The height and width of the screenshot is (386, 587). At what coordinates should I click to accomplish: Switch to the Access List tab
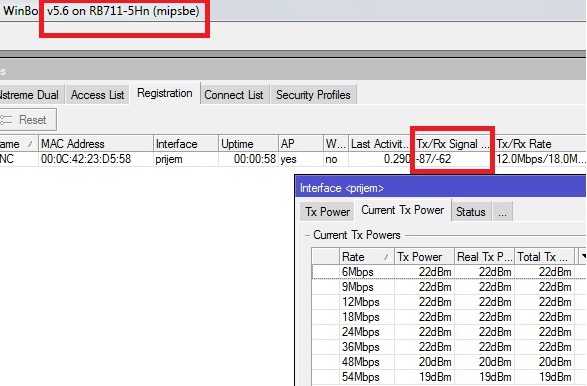pyautogui.click(x=97, y=95)
